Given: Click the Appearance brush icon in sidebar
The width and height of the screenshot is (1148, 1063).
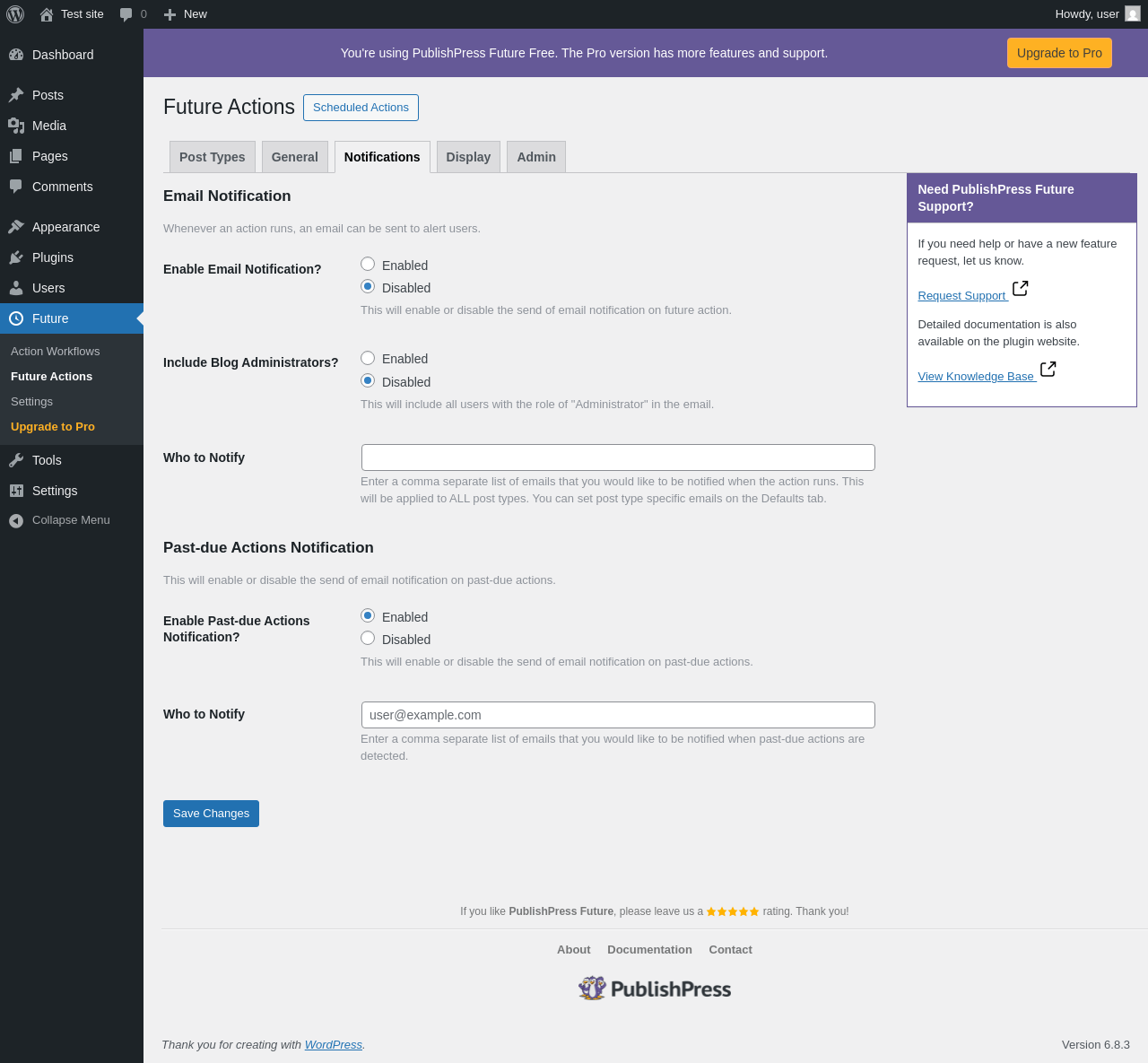Looking at the screenshot, I should 16,227.
